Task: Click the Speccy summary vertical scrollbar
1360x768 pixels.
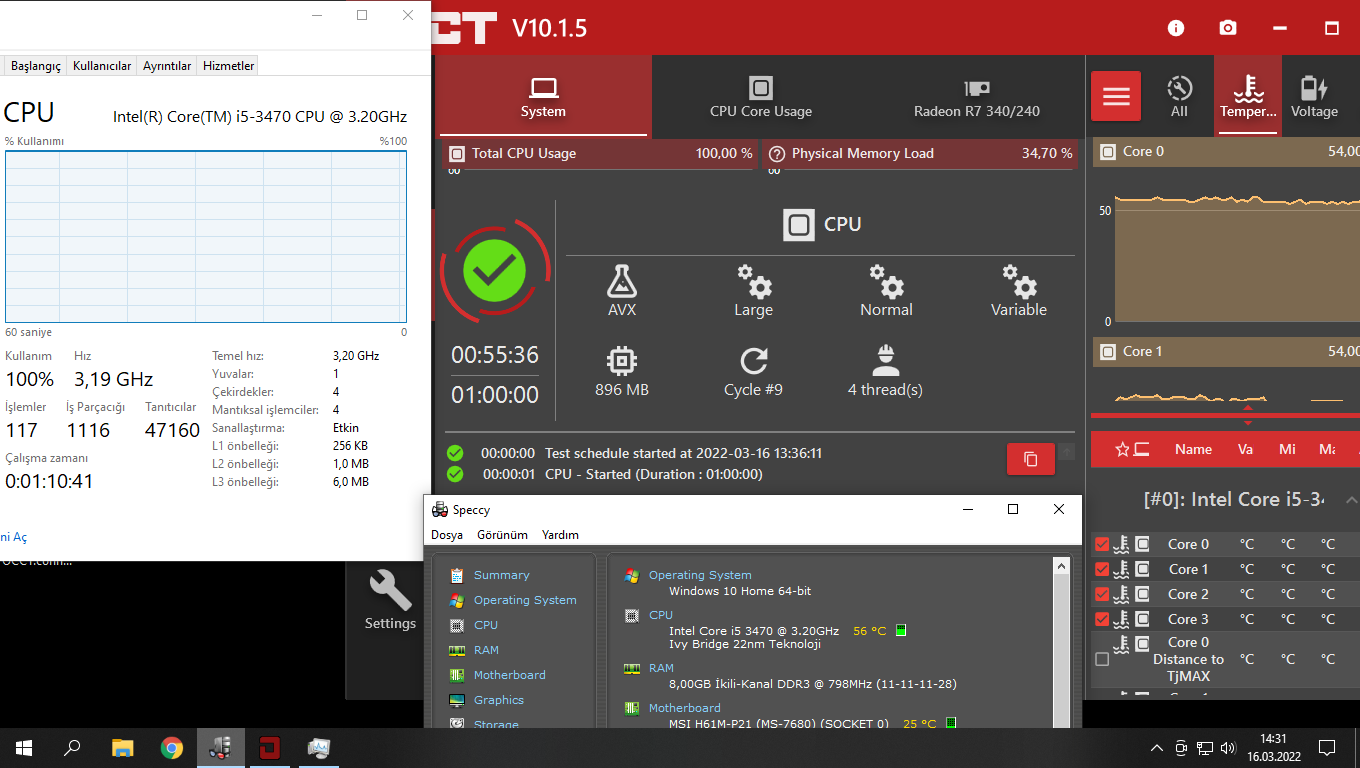Action: click(x=1062, y=642)
